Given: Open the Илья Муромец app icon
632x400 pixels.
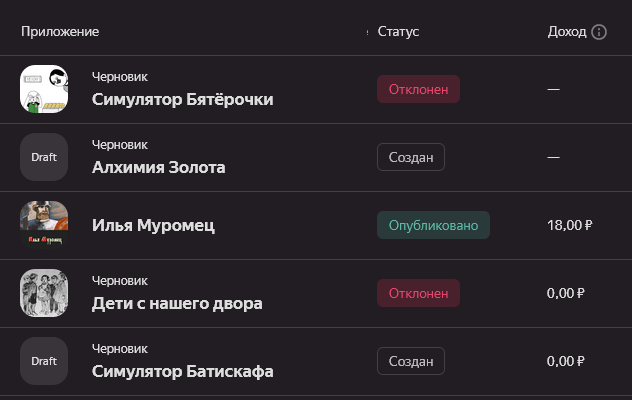Looking at the screenshot, I should click(44, 225).
